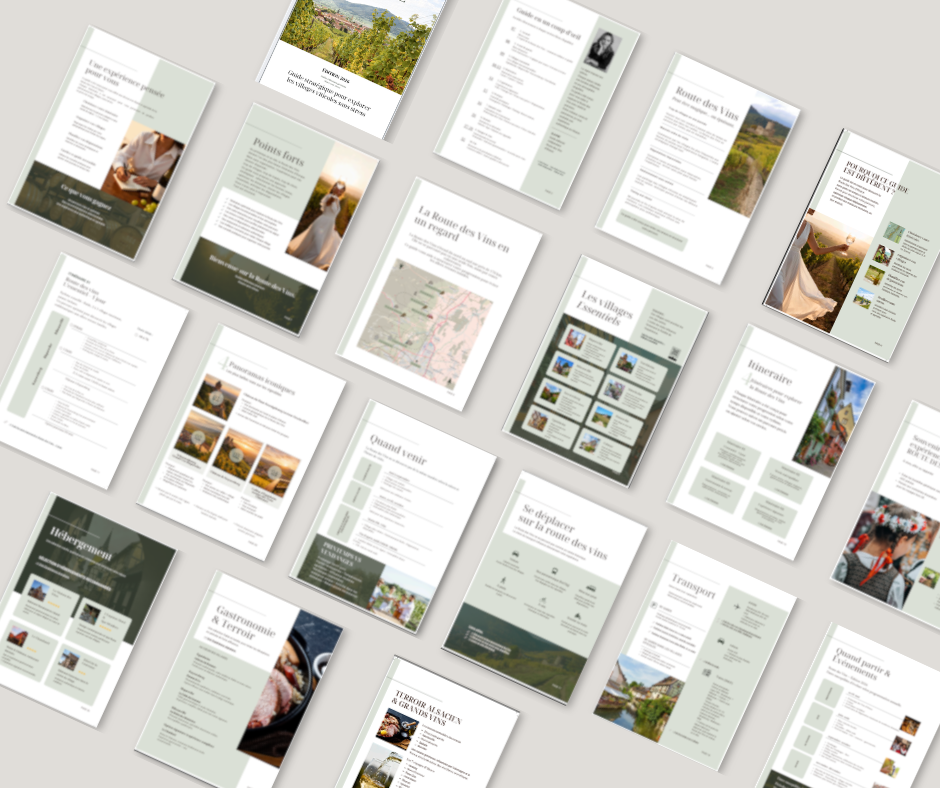Select the "Gastronomie & Terroir" heading
Viewport: 940px width, 788px height.
pyautogui.click(x=243, y=624)
